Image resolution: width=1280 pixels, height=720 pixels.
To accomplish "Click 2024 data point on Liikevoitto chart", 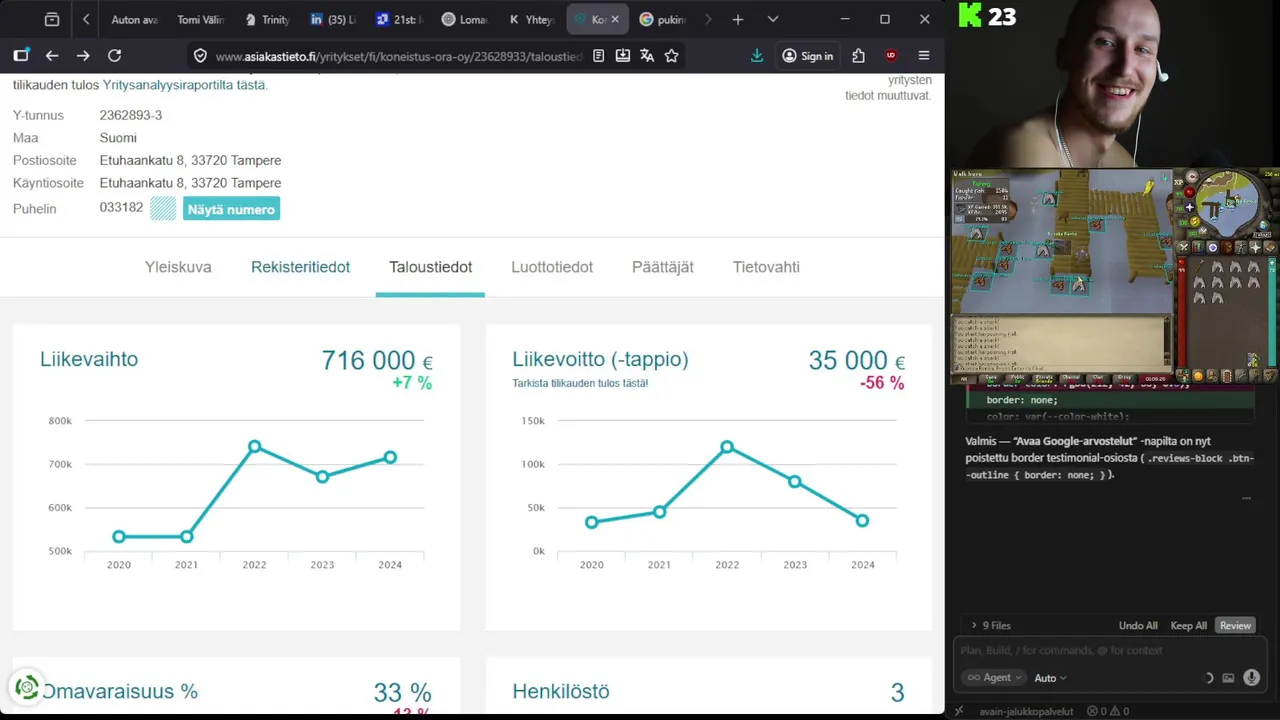I will tap(862, 520).
